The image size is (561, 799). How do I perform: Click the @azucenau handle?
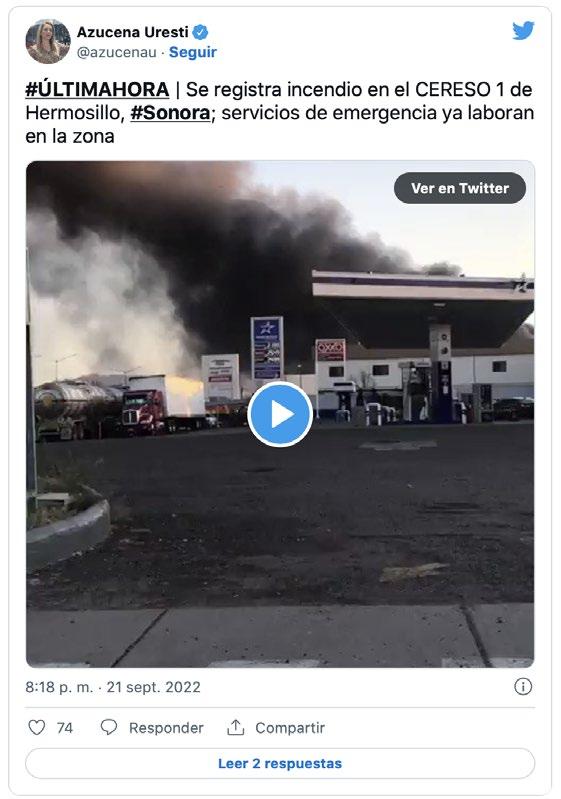(x=117, y=52)
